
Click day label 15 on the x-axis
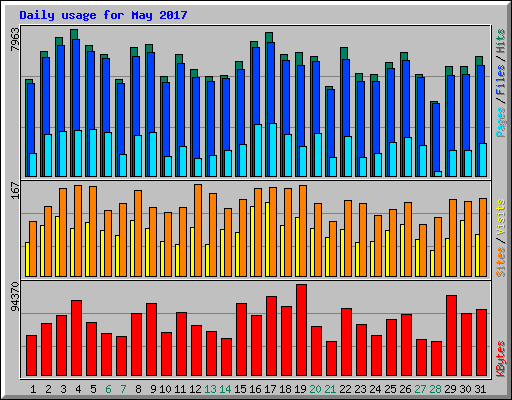pyautogui.click(x=240, y=389)
